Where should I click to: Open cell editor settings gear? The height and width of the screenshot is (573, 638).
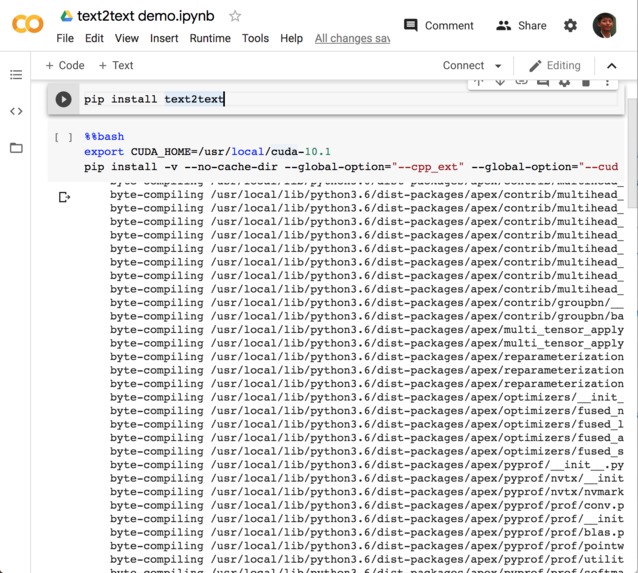click(x=564, y=83)
